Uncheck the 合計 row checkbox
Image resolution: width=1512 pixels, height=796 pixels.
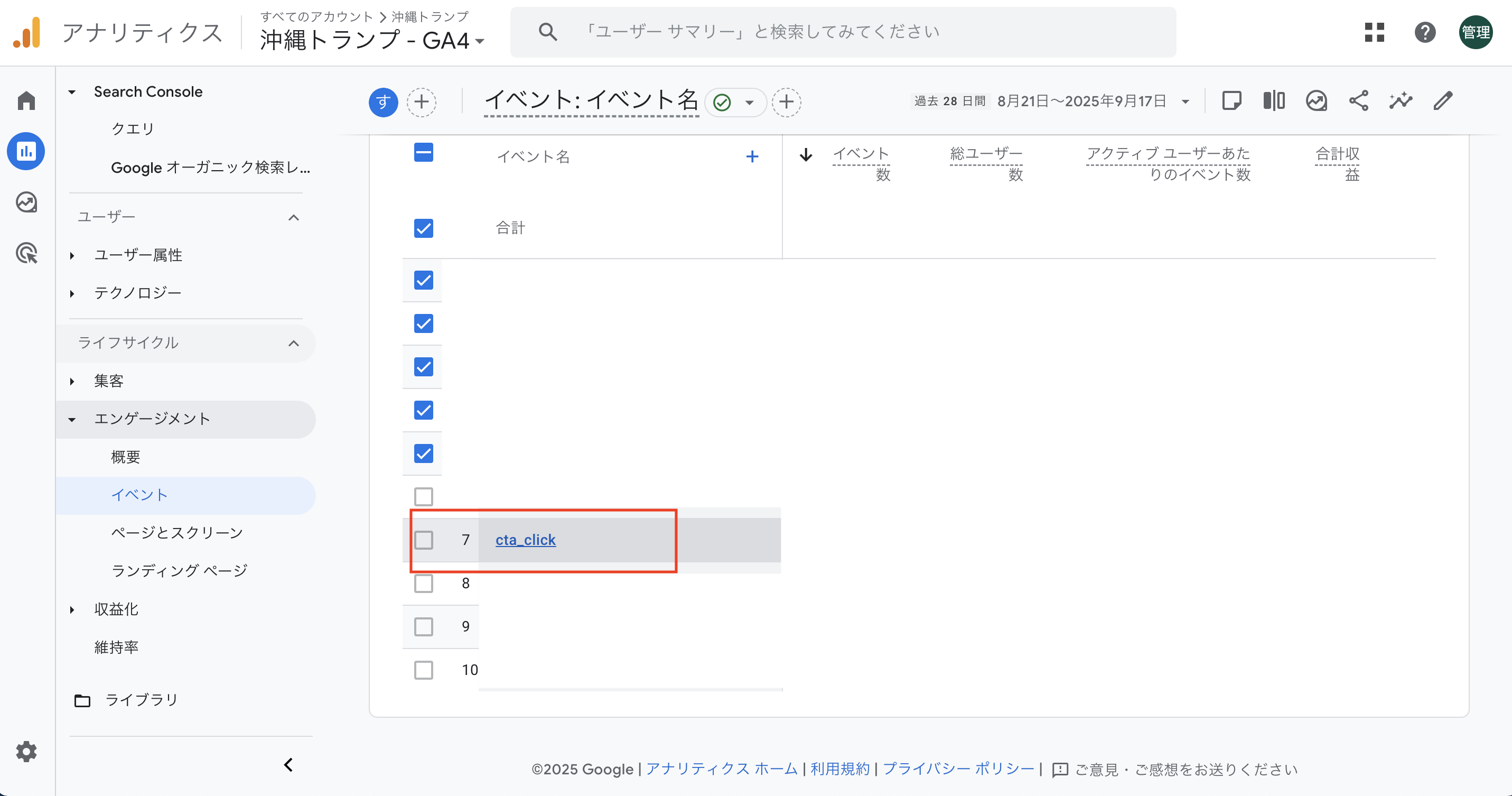(x=423, y=228)
